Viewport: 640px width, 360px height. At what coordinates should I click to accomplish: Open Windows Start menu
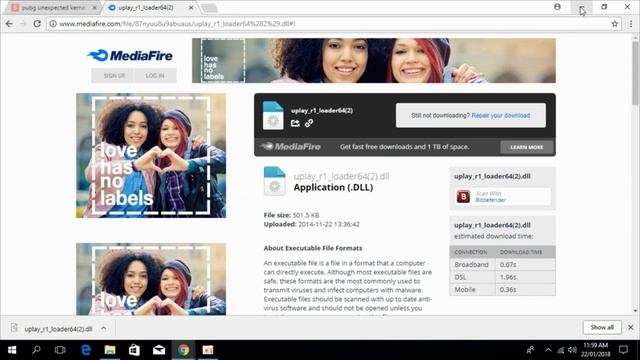pos(12,350)
